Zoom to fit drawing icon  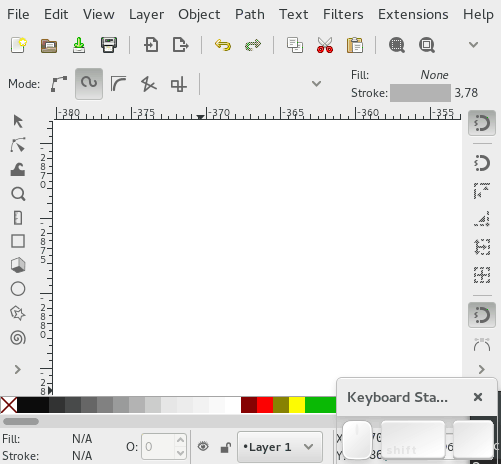[427, 45]
